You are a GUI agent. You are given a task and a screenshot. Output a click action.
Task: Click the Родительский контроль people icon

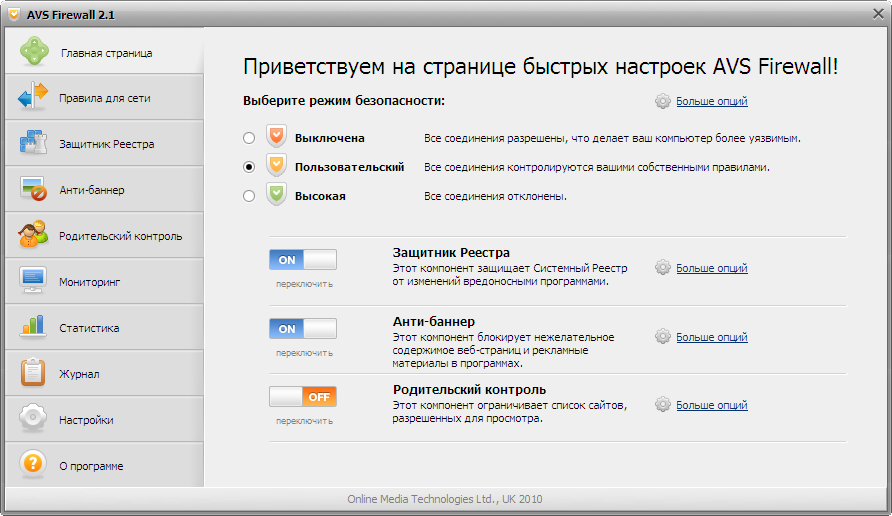(33, 234)
